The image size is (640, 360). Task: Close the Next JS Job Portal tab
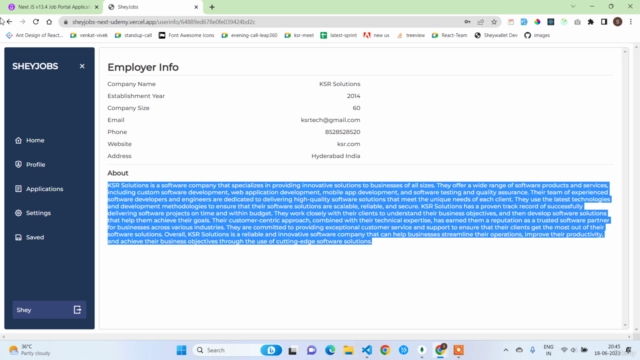(96, 7)
